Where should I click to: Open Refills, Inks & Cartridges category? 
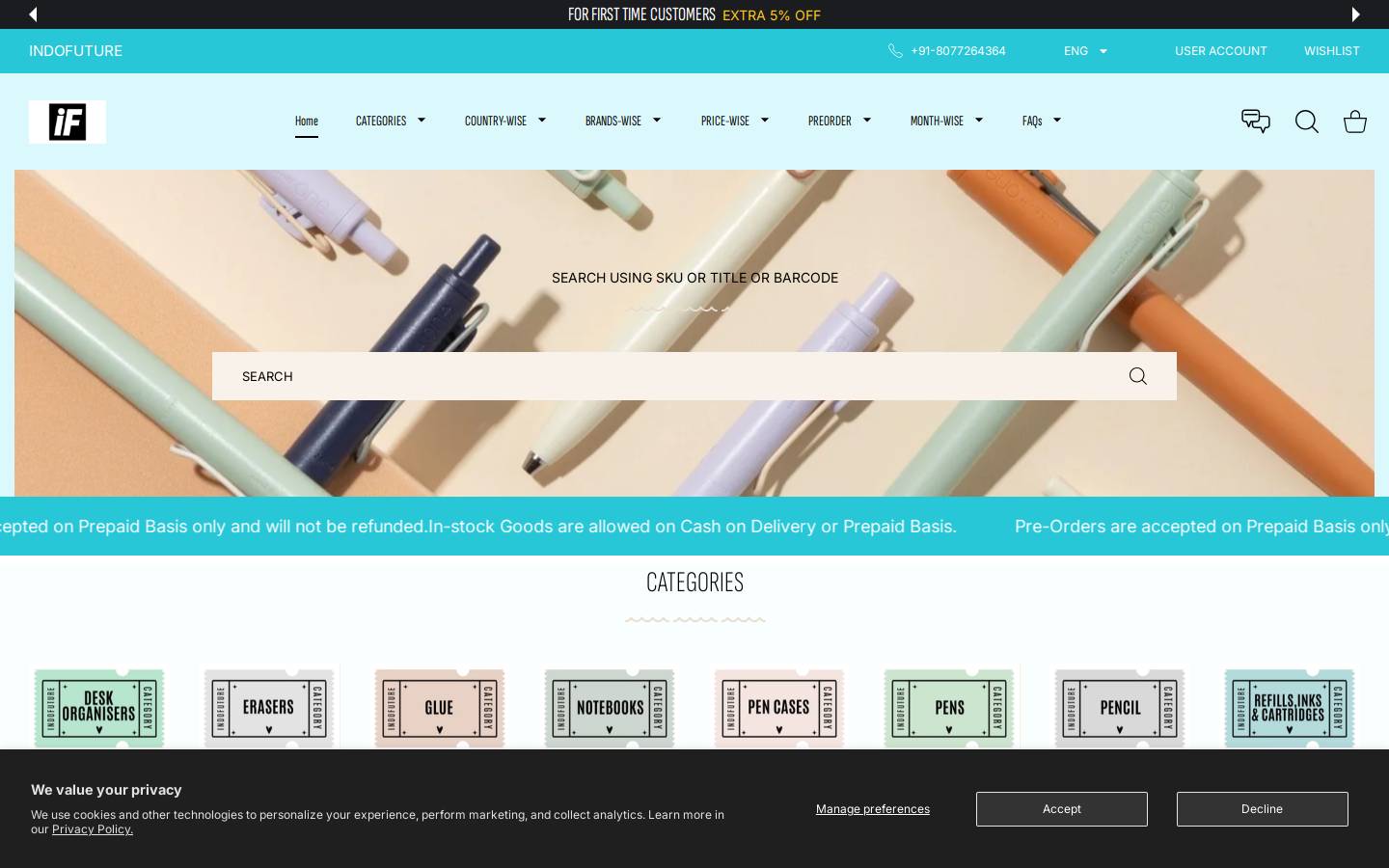pos(1290,708)
